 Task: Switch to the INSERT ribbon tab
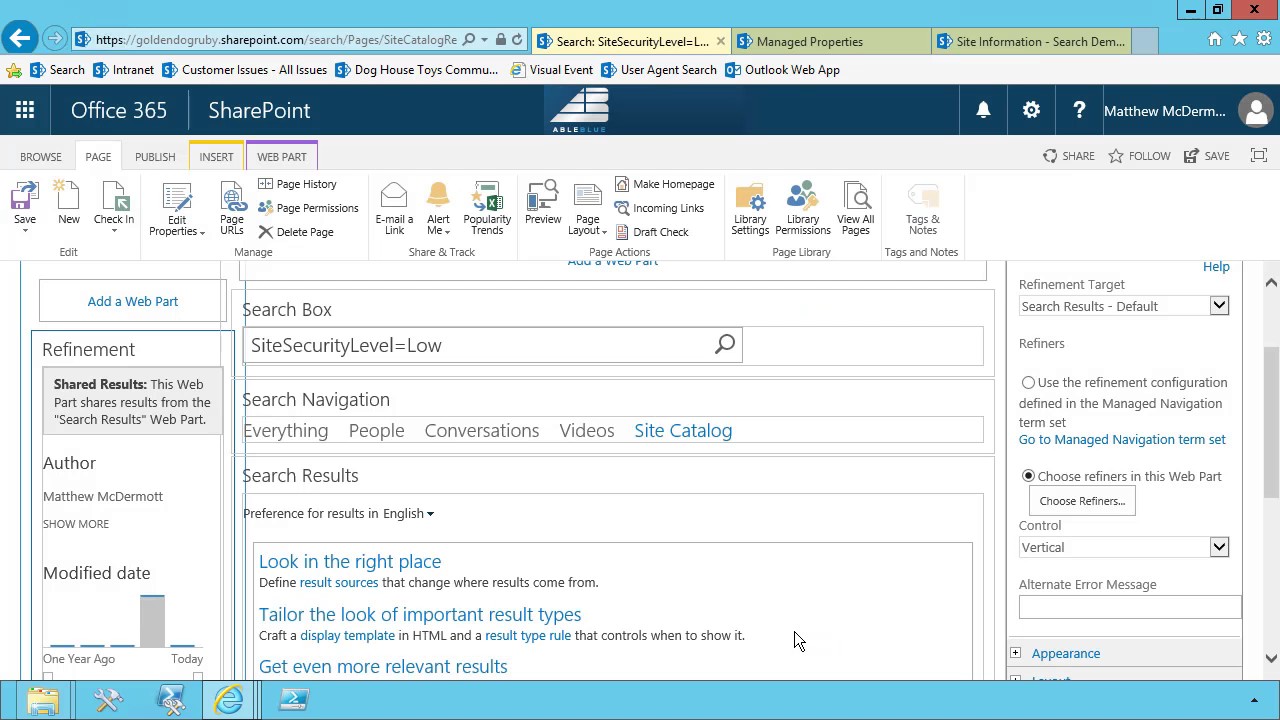click(216, 157)
